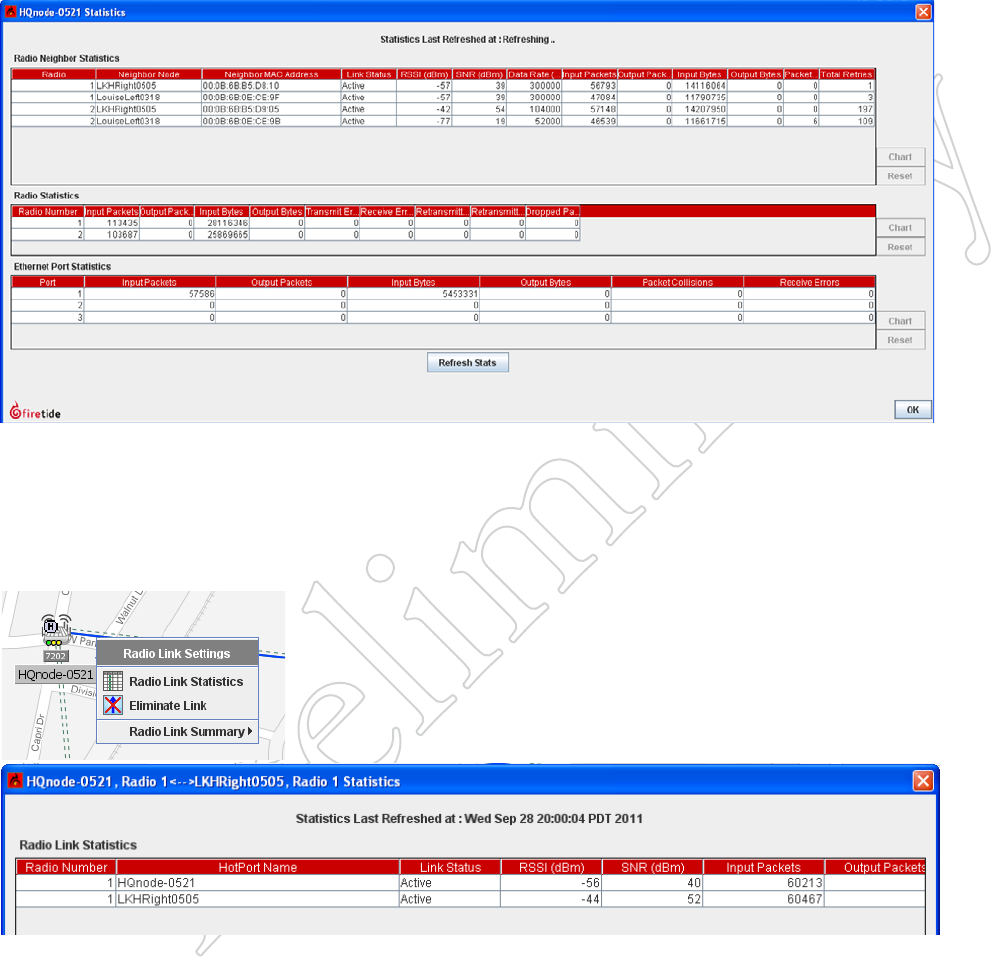Click input packets value 103687 in Radio Statistics
The width and height of the screenshot is (991, 957).
pyautogui.click(x=123, y=235)
